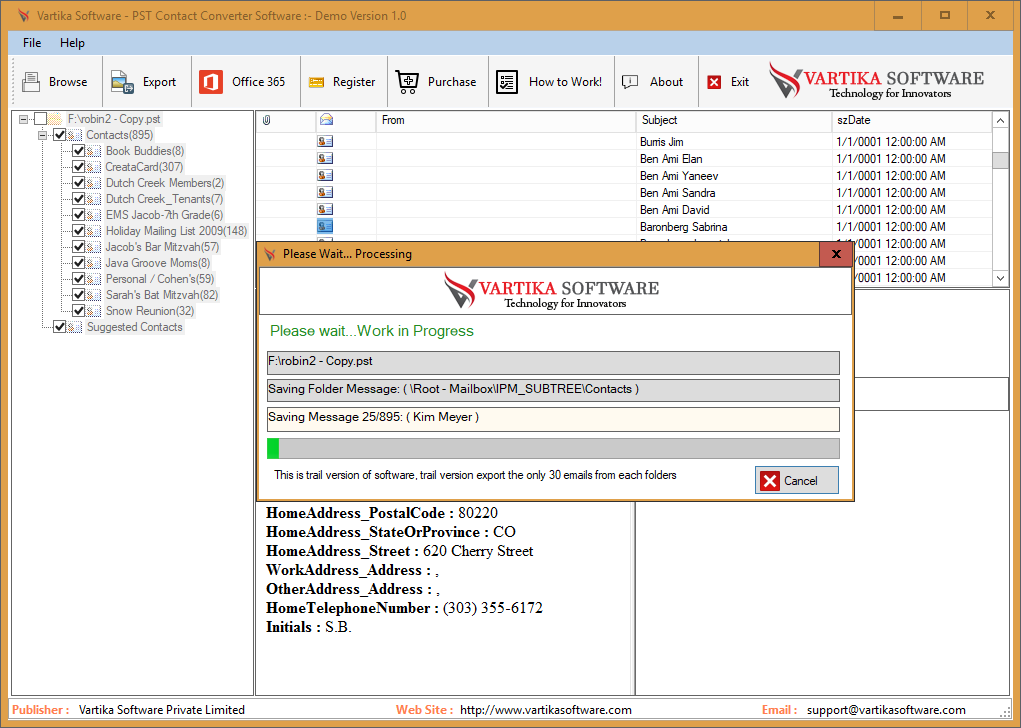
Task: Click the Browse toolbar button label
Action: [x=68, y=82]
